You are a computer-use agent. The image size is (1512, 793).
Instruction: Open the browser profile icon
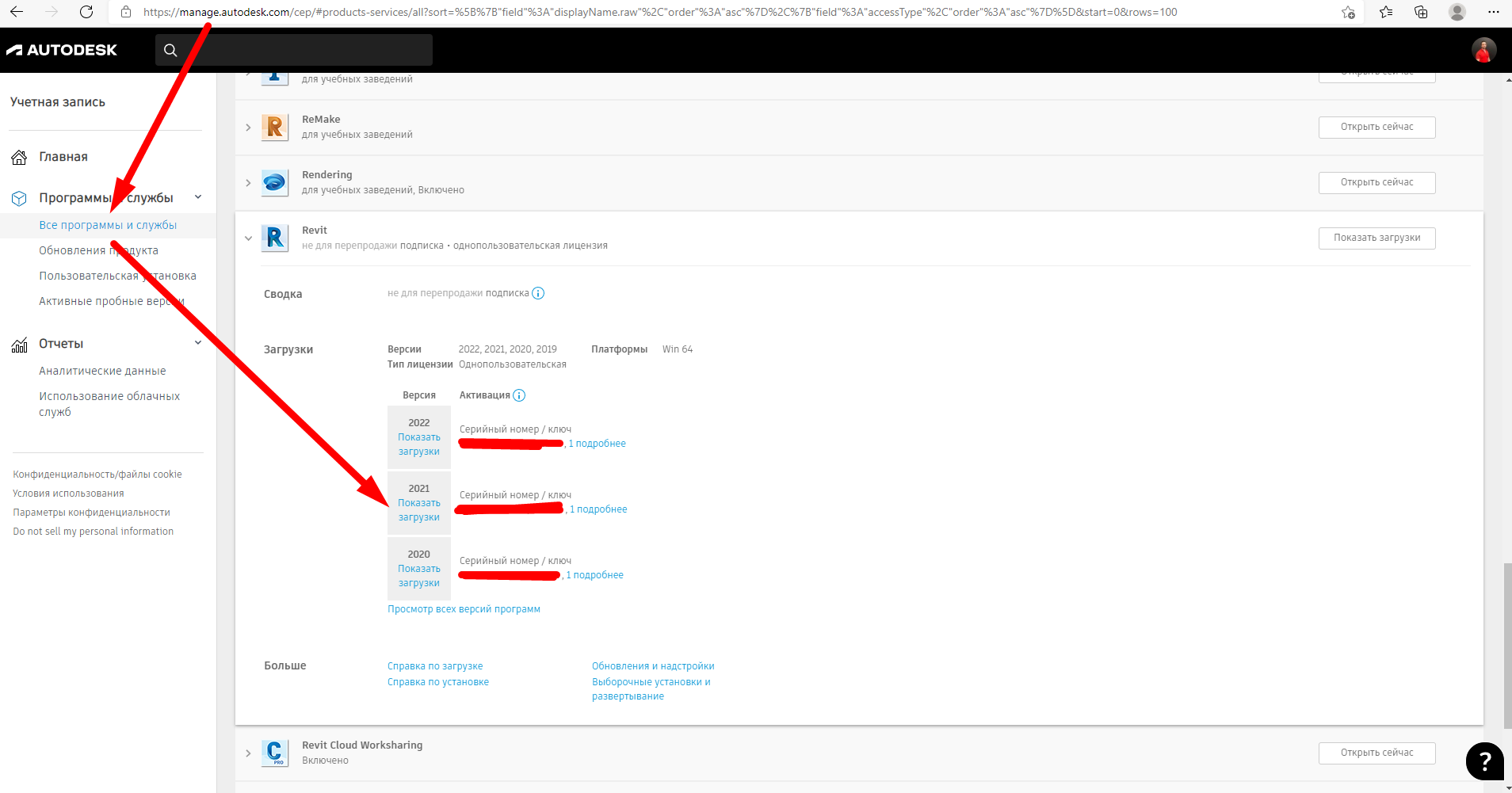click(1457, 12)
